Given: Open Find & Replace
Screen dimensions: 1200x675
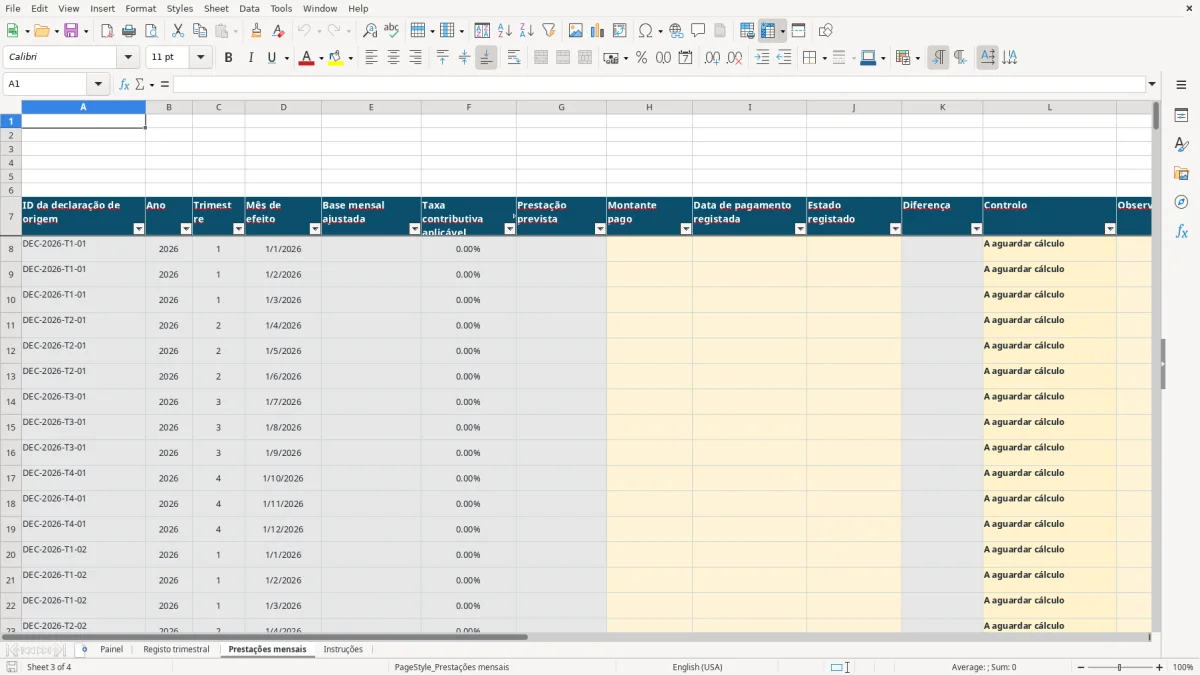Looking at the screenshot, I should (370, 31).
